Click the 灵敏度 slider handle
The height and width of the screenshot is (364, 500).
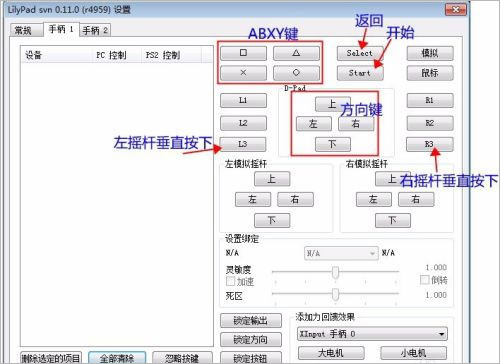335,272
